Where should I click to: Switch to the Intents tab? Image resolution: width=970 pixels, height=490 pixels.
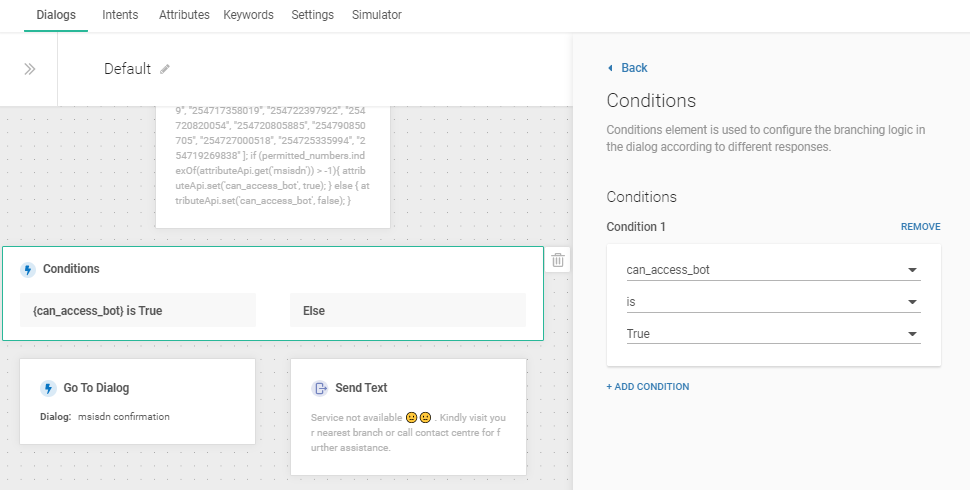click(120, 15)
